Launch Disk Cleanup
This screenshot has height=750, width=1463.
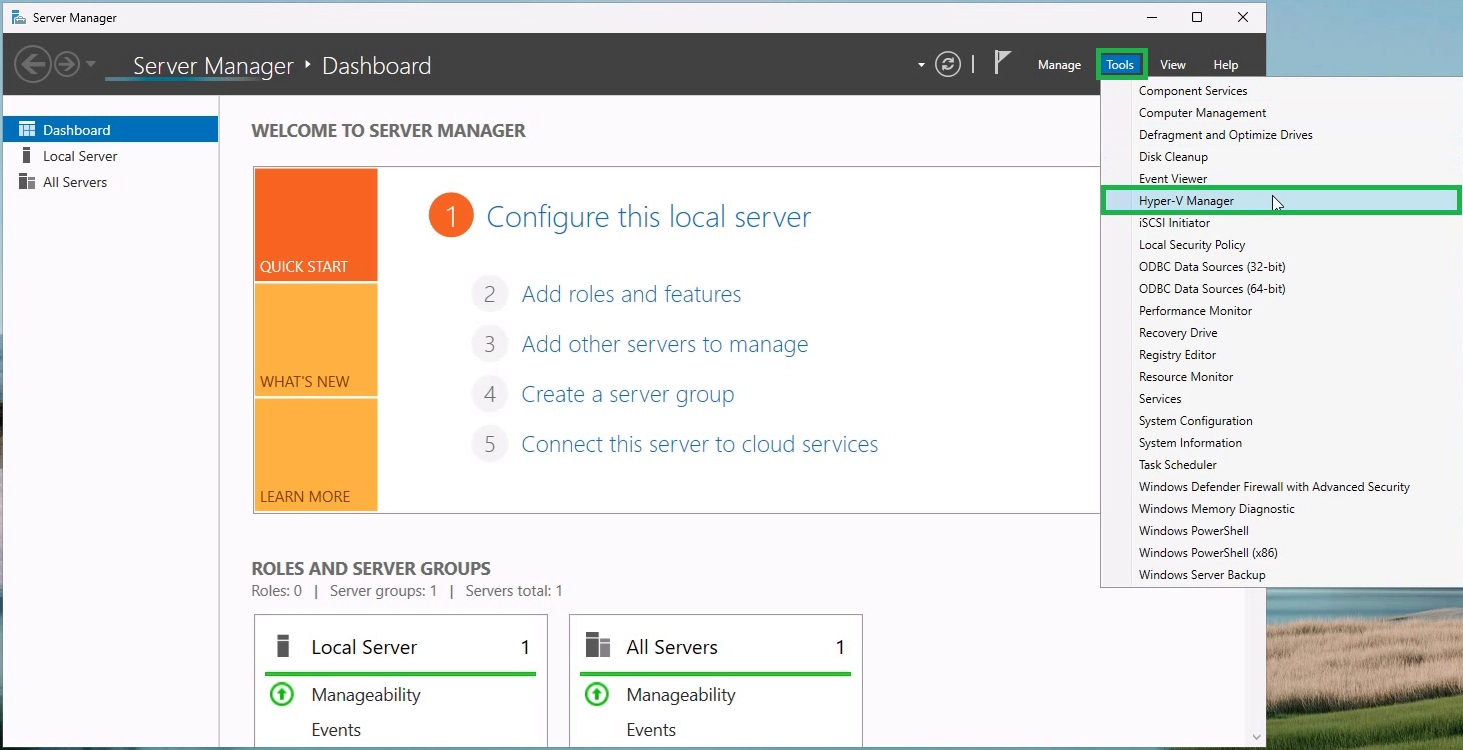pyautogui.click(x=1281, y=157)
